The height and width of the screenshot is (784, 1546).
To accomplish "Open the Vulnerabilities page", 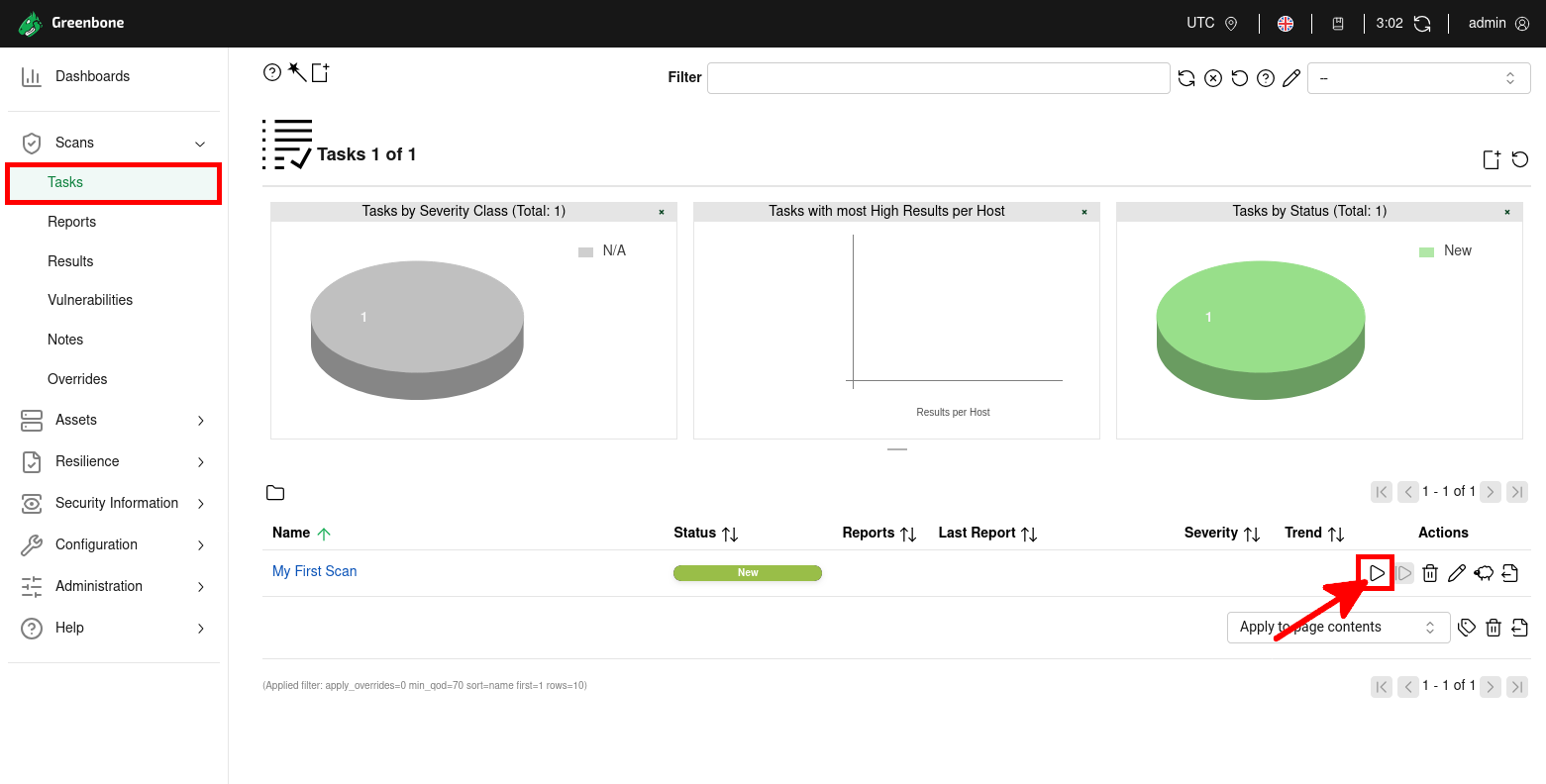I will pyautogui.click(x=90, y=300).
